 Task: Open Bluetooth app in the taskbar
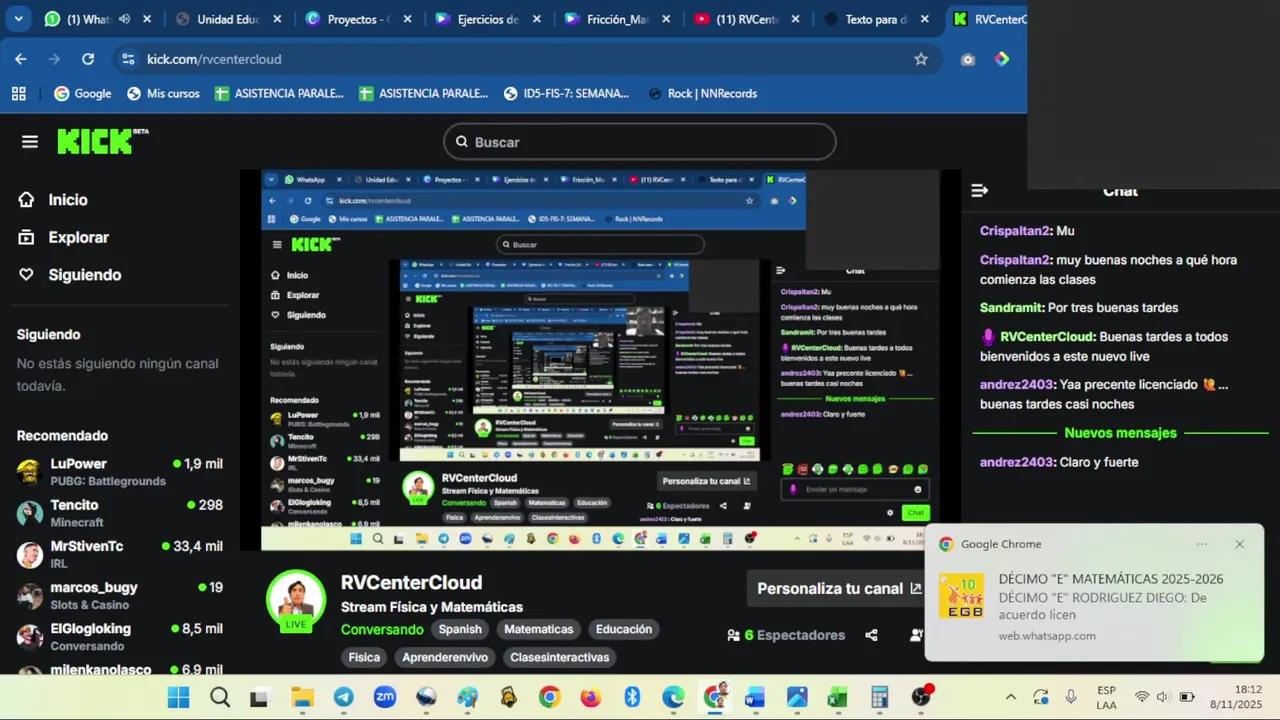tap(632, 697)
